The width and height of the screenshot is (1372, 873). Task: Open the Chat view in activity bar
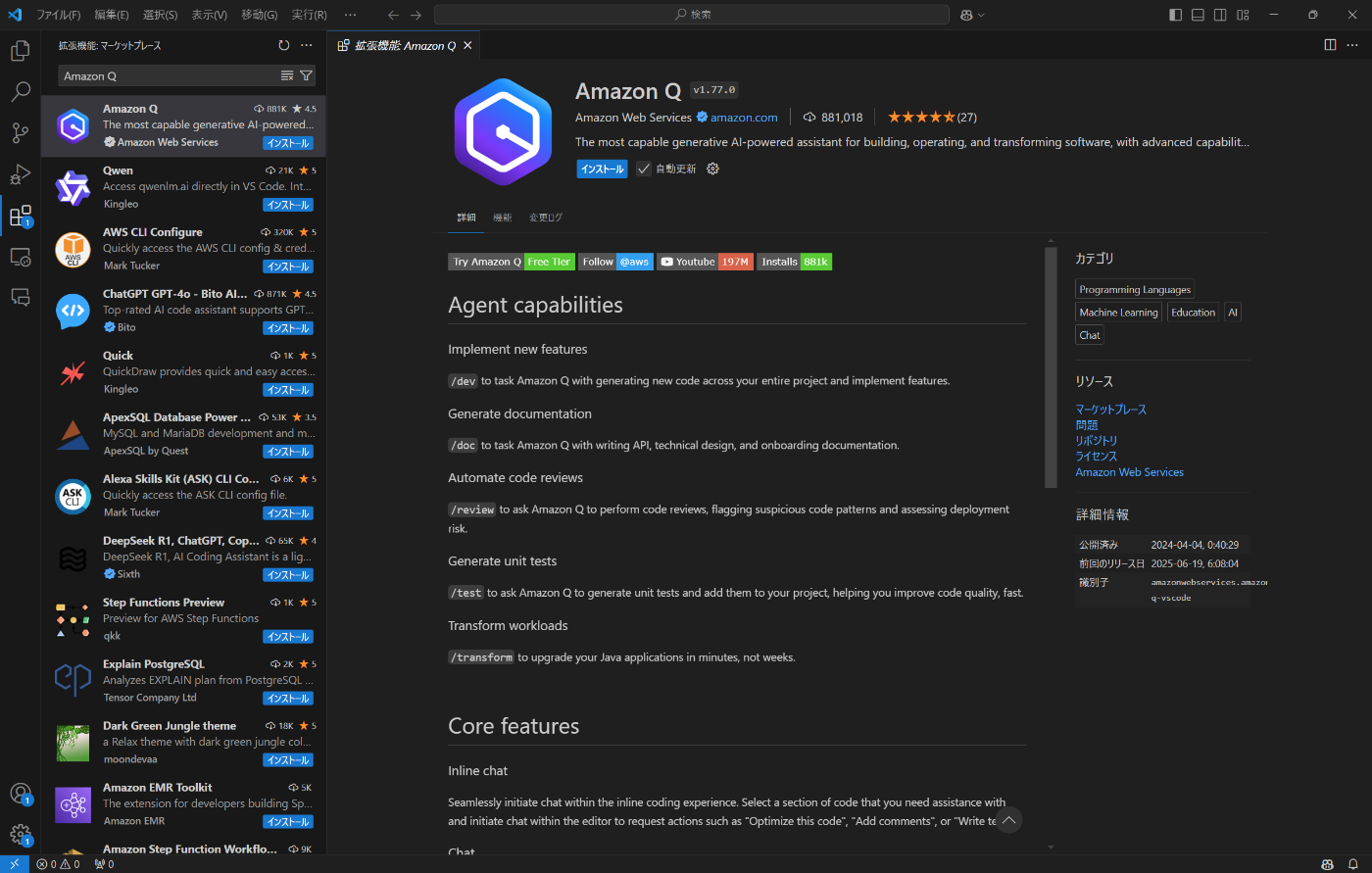[20, 297]
